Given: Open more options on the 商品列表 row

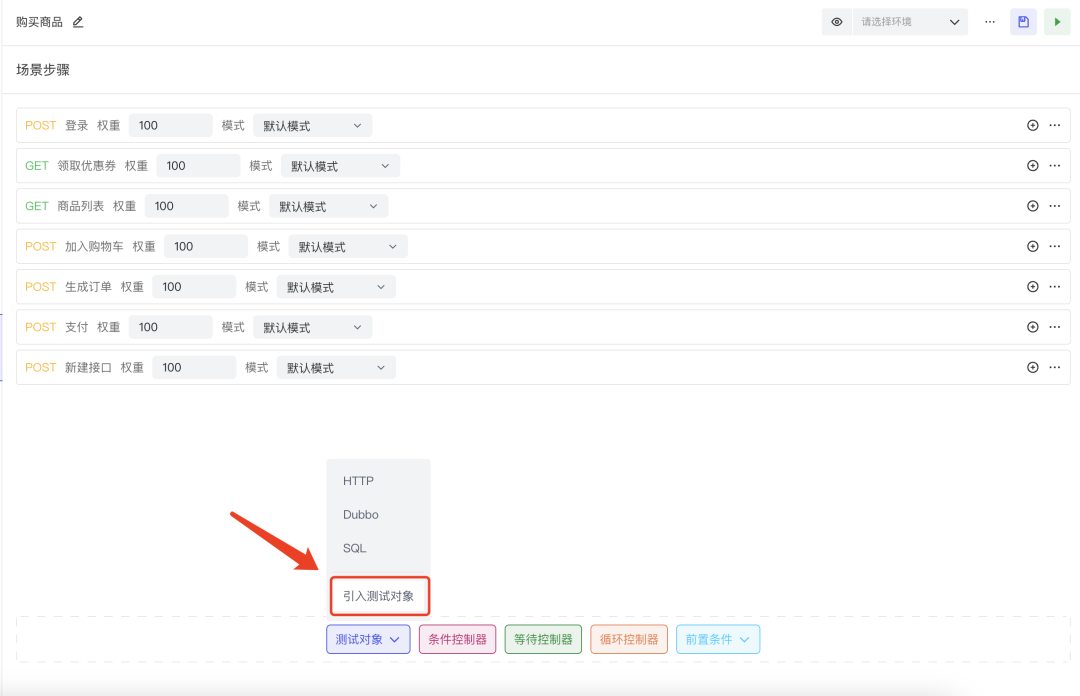Looking at the screenshot, I should click(1055, 206).
